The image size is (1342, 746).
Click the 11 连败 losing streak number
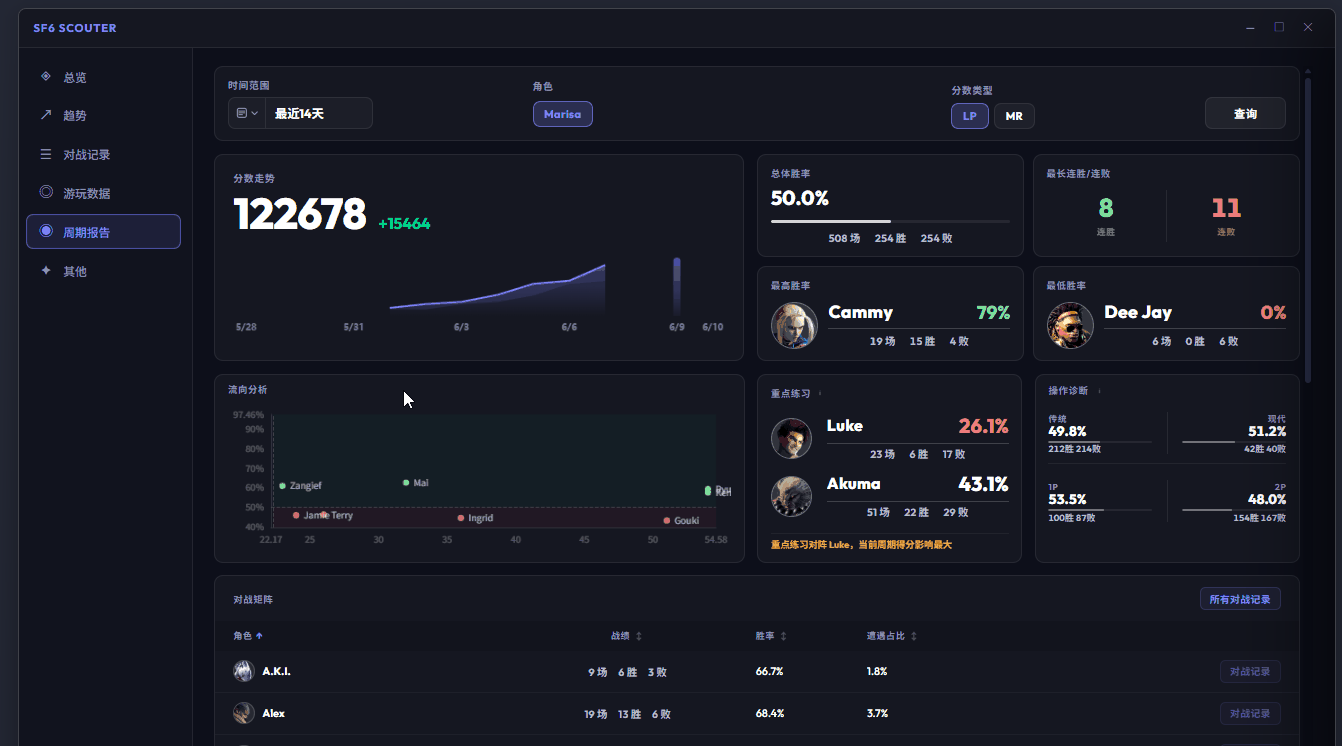1226,208
